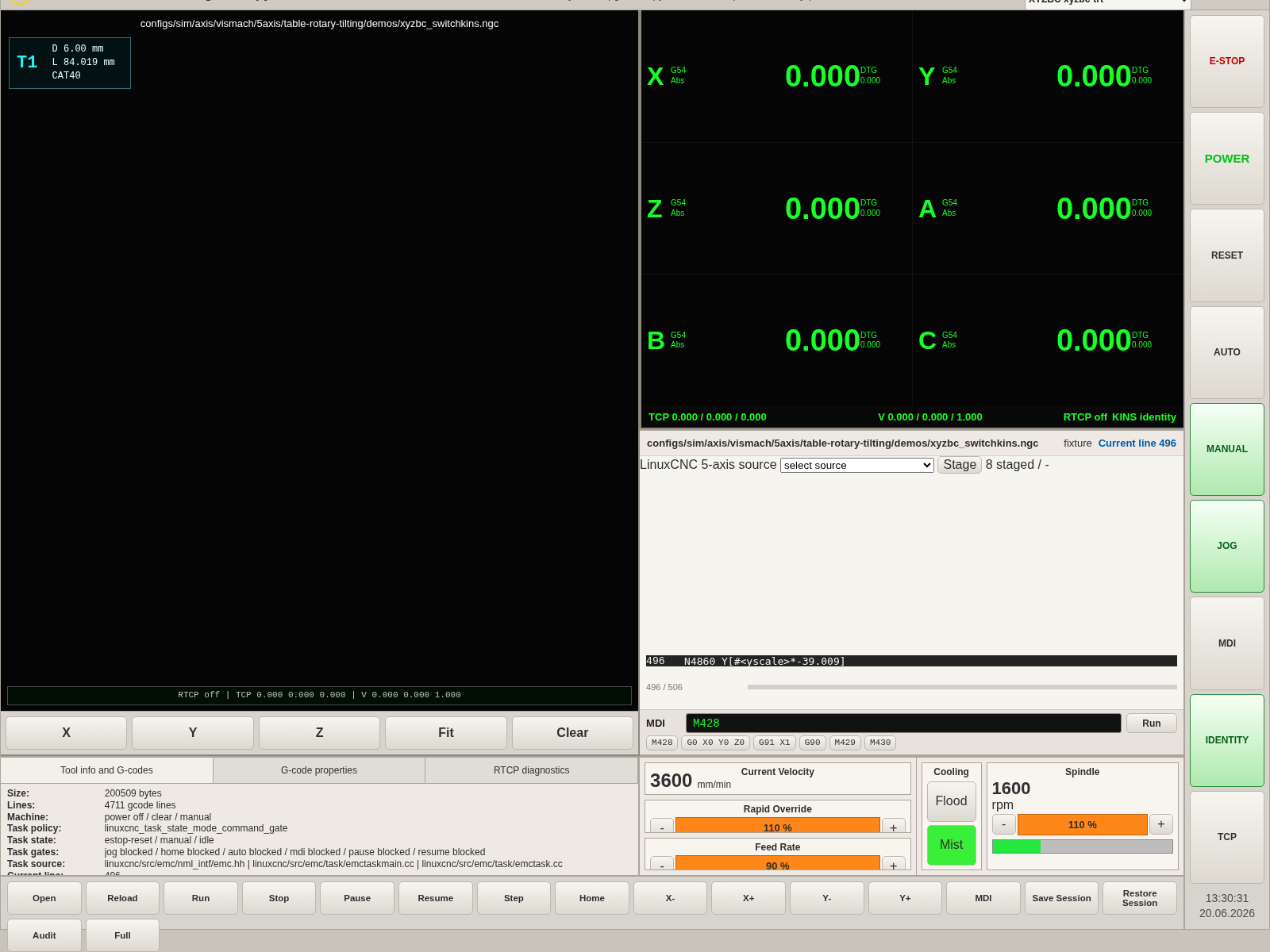Image resolution: width=1270 pixels, height=952 pixels.
Task: Restore the saved session
Action: pyautogui.click(x=1140, y=898)
